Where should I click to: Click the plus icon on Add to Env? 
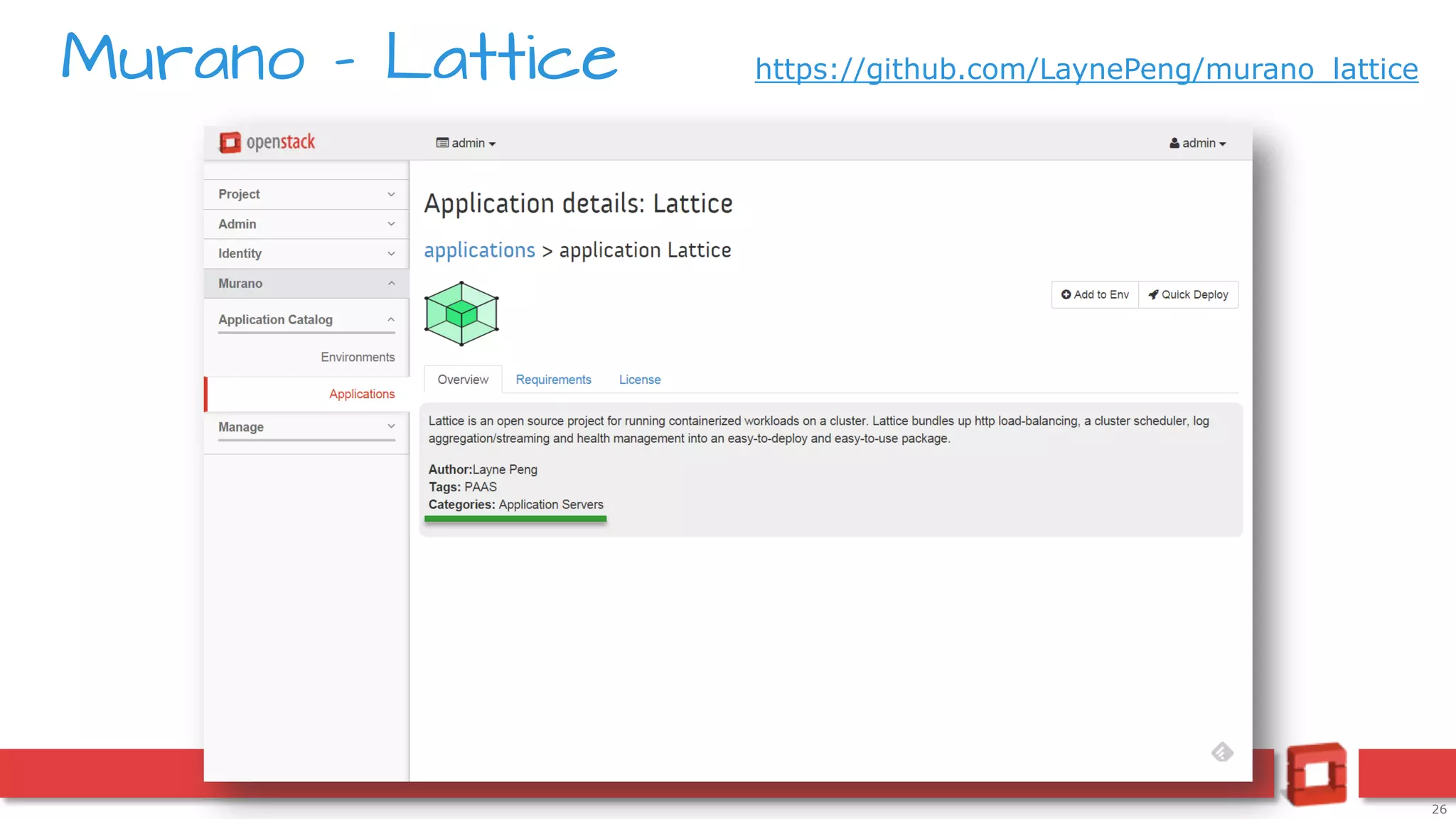(x=1066, y=294)
